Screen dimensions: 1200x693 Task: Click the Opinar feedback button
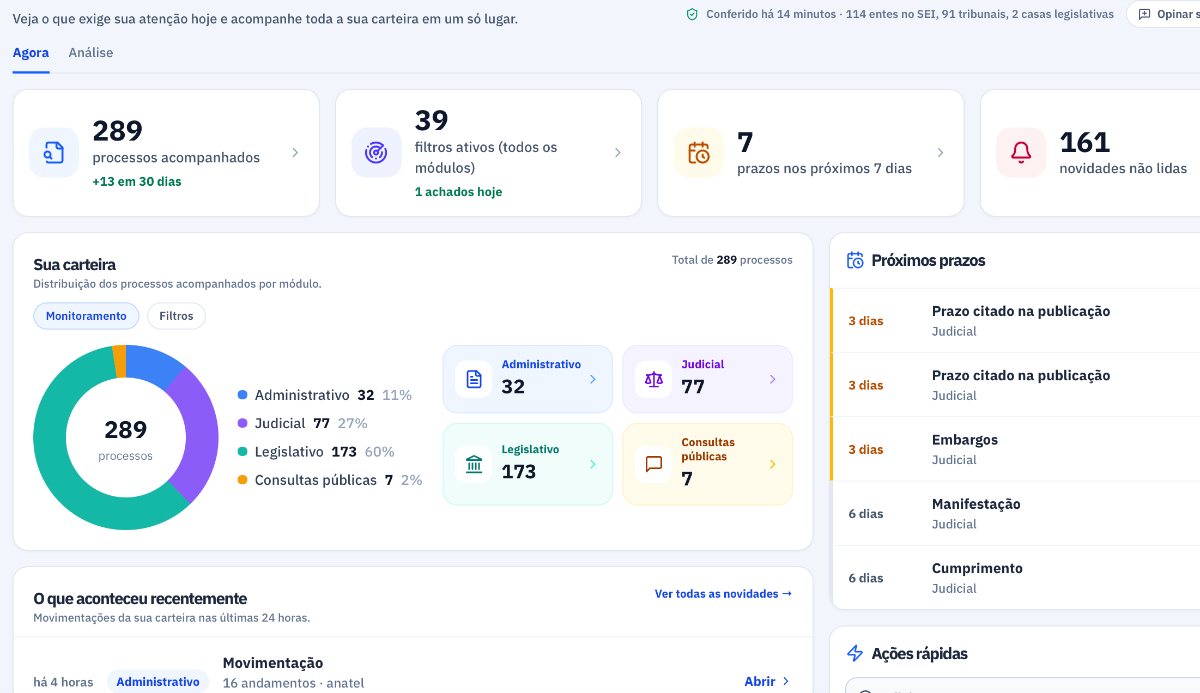click(x=1164, y=14)
